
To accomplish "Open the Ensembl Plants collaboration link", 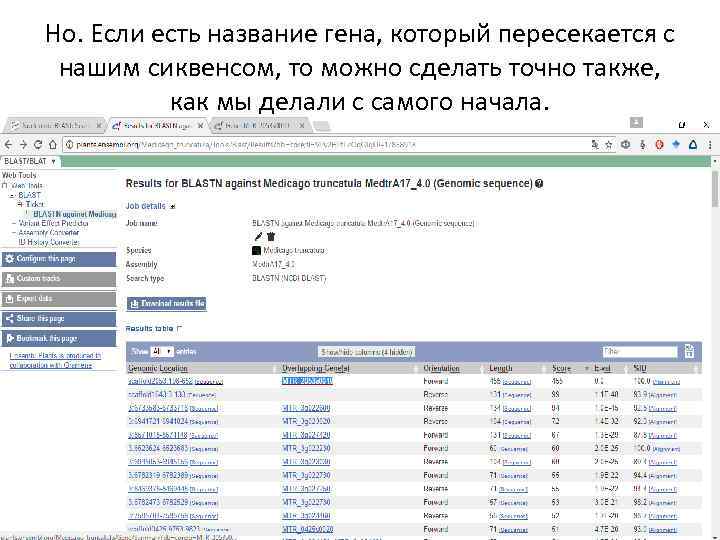I will (x=55, y=360).
